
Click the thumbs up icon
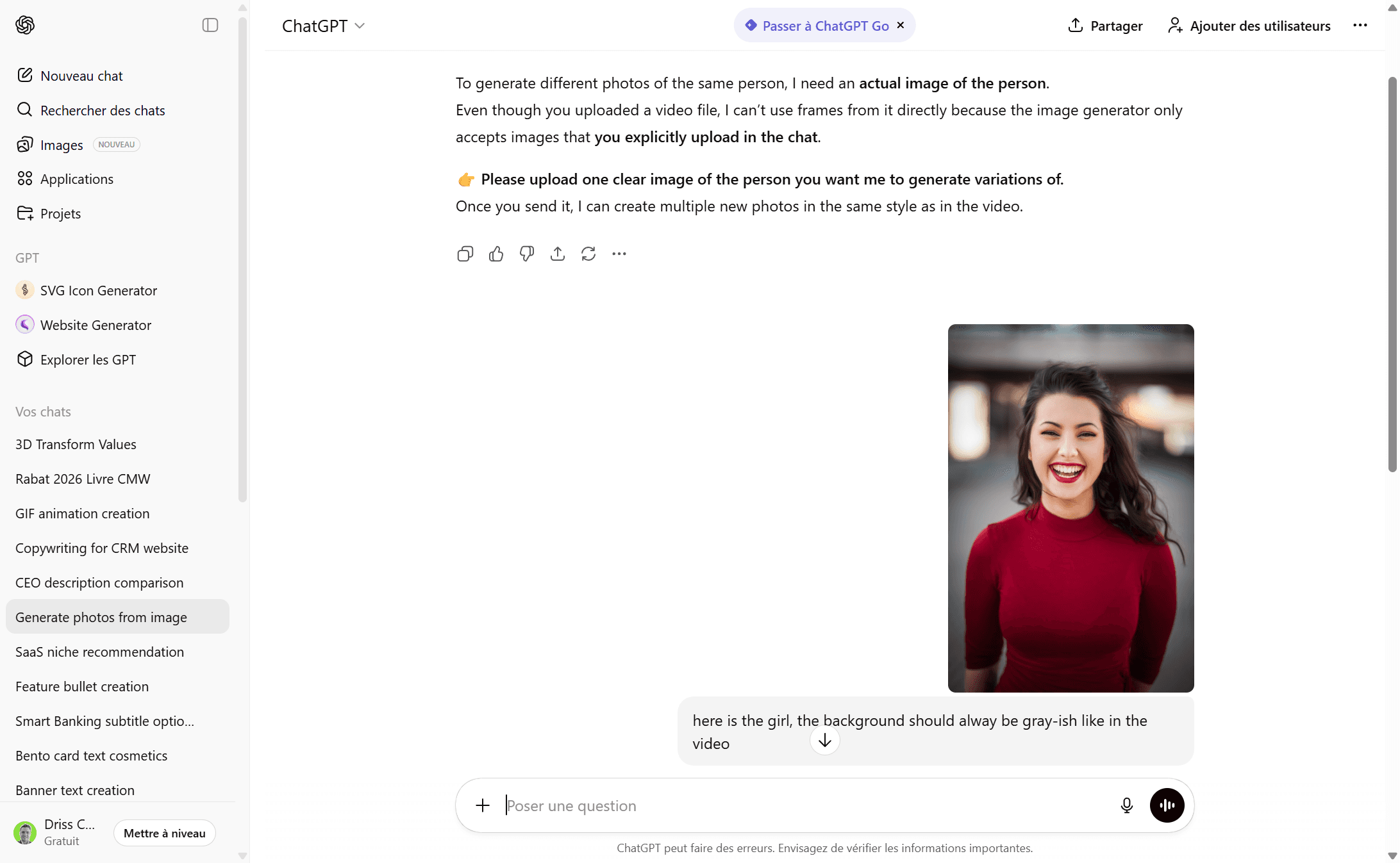click(496, 254)
